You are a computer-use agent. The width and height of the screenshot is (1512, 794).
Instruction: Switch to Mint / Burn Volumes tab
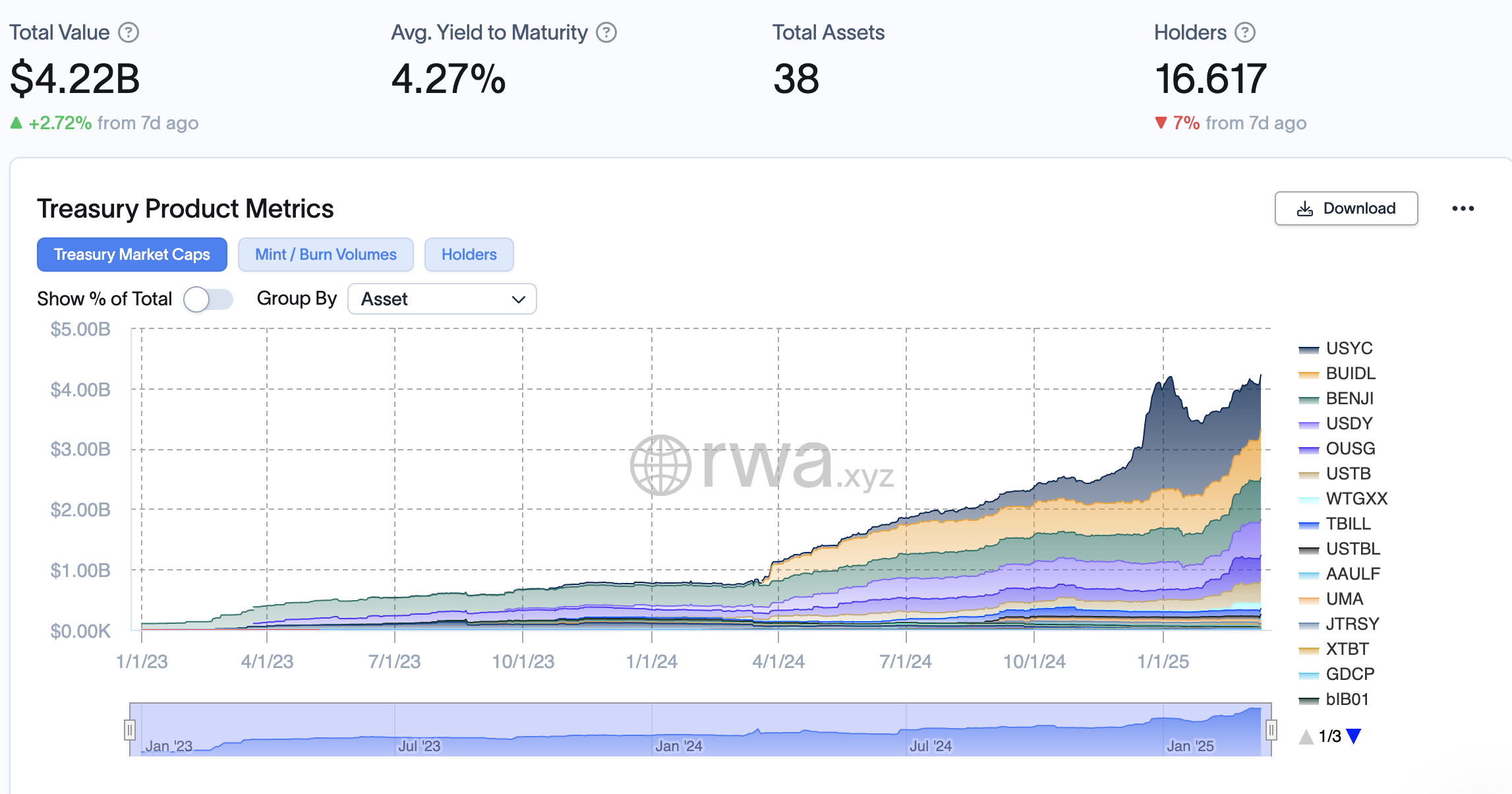pos(326,255)
